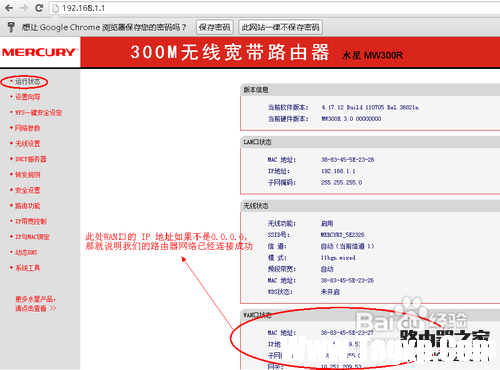
Task: Click WDS状态 value 未开启
Action: 330,292
